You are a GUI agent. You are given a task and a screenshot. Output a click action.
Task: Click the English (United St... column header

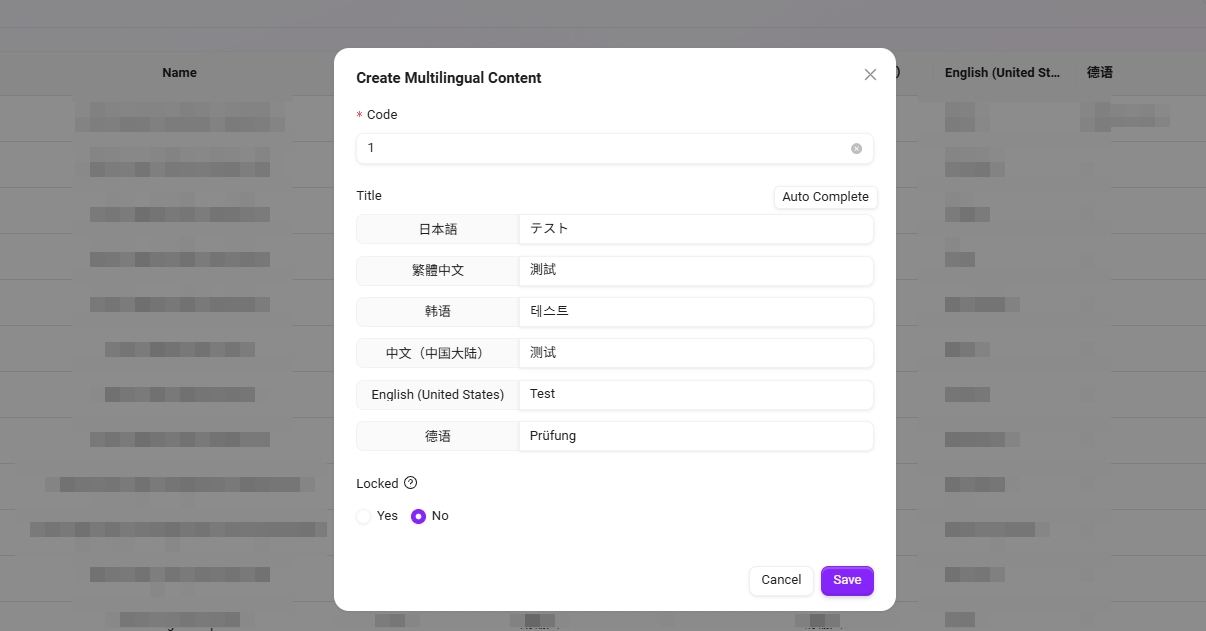pos(1003,73)
